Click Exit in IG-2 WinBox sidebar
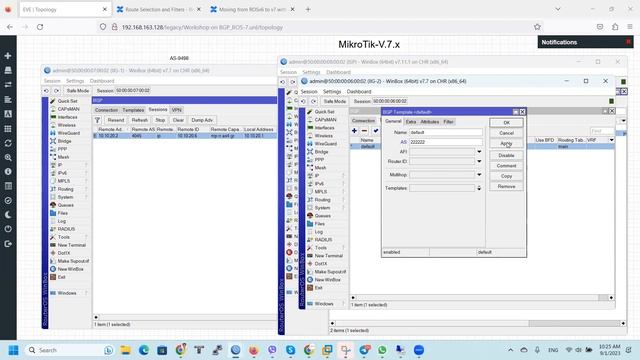This screenshot has width=640, height=360. (319, 288)
